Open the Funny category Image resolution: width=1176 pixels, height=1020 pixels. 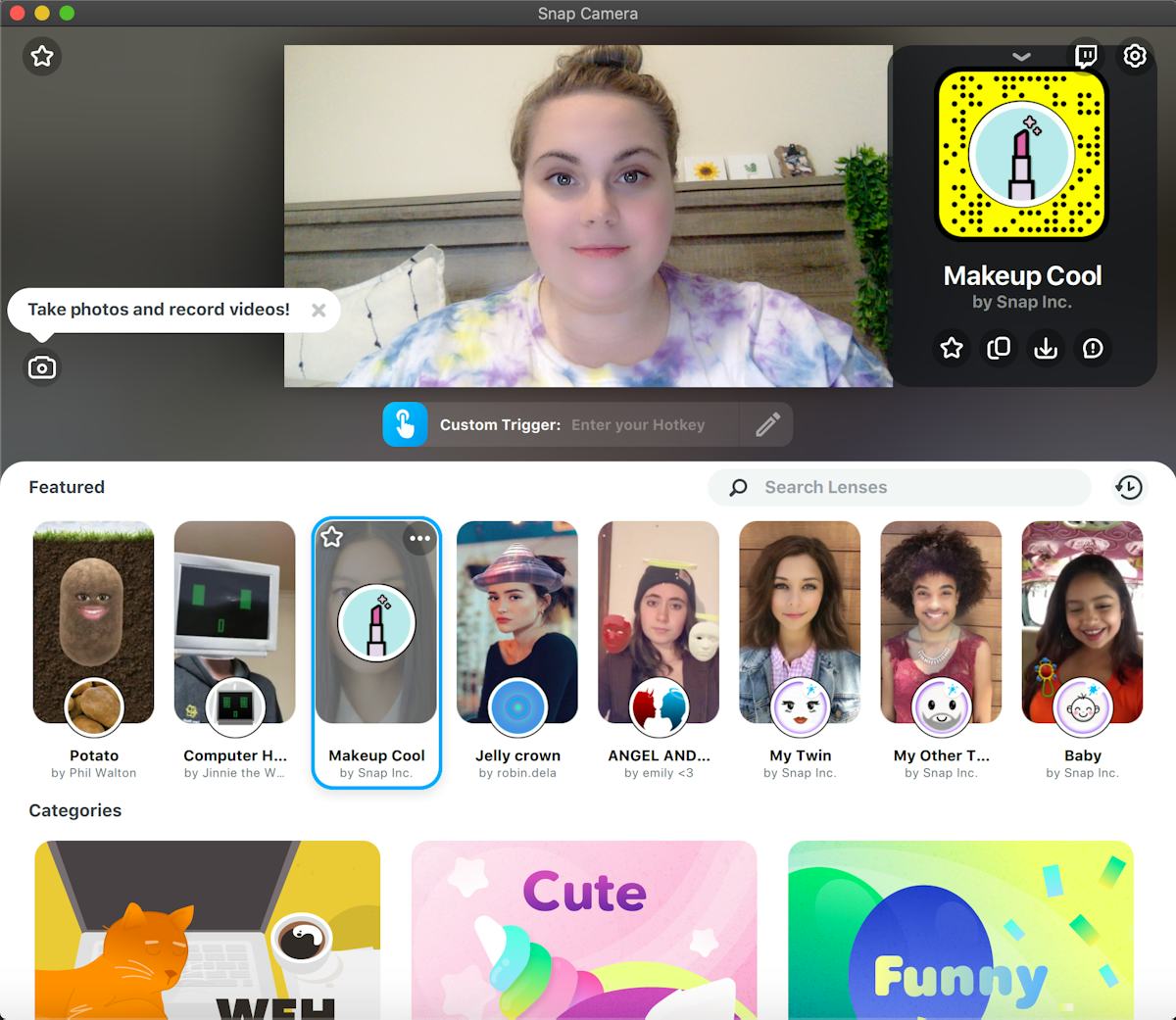(960, 929)
